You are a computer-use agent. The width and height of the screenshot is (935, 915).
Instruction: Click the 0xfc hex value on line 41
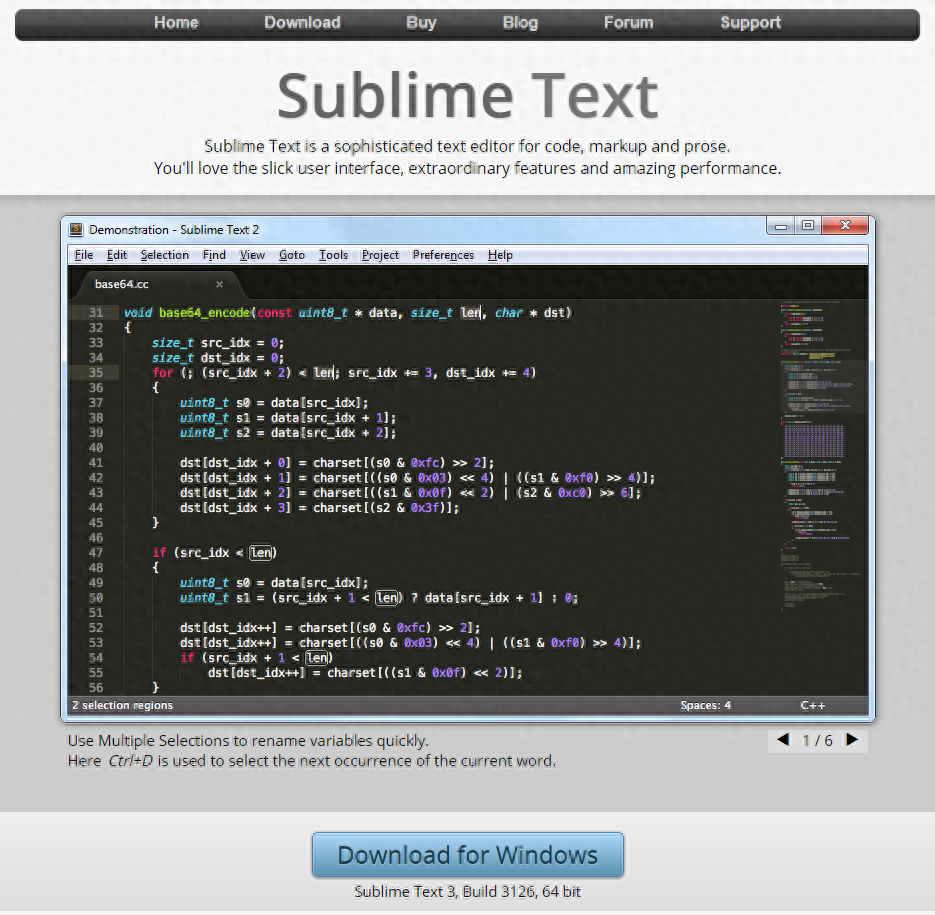(x=425, y=463)
